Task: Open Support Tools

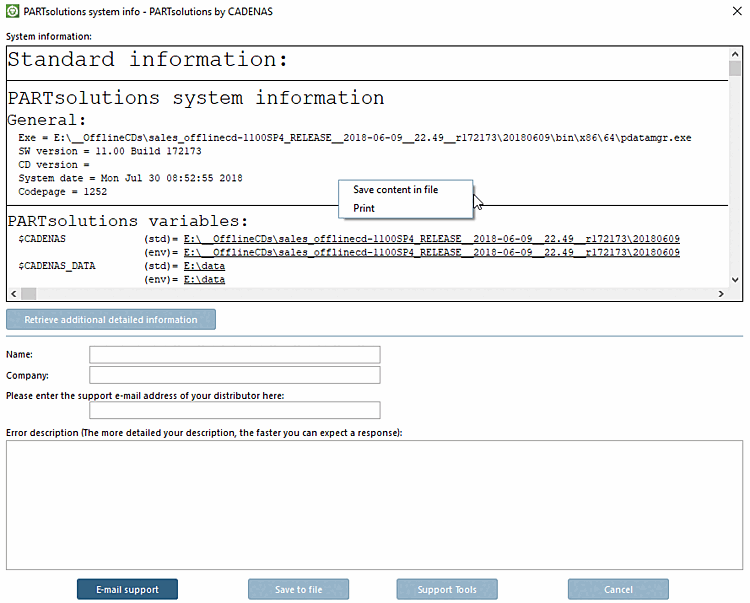Action: [x=447, y=589]
